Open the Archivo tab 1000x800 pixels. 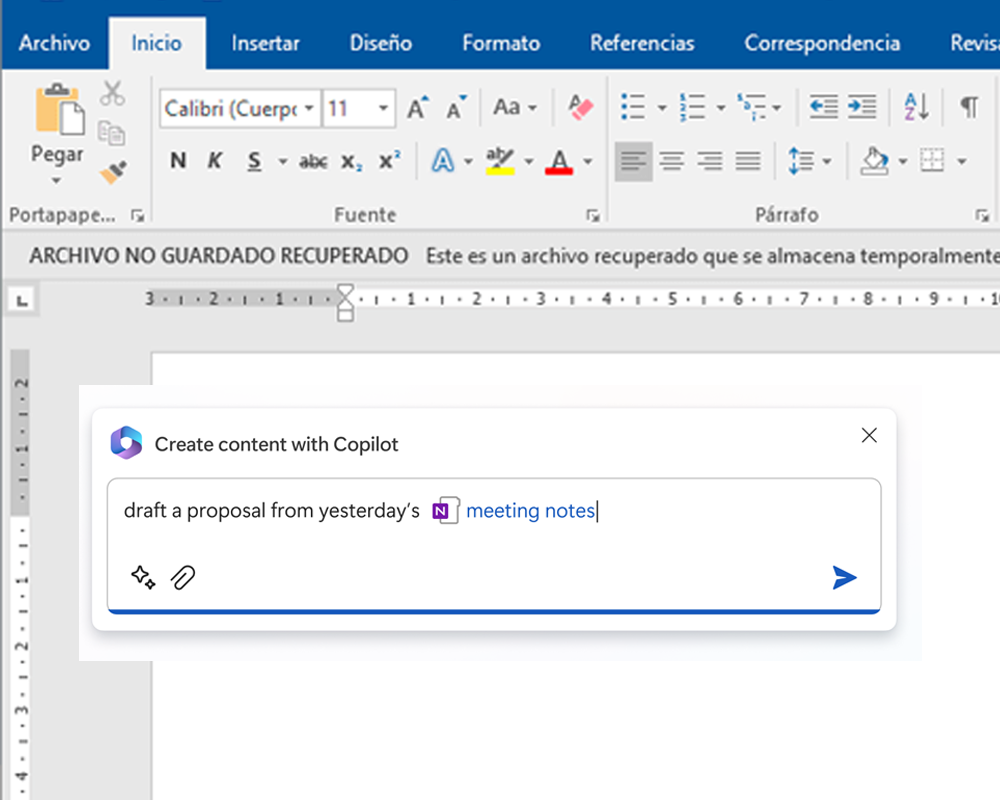54,43
